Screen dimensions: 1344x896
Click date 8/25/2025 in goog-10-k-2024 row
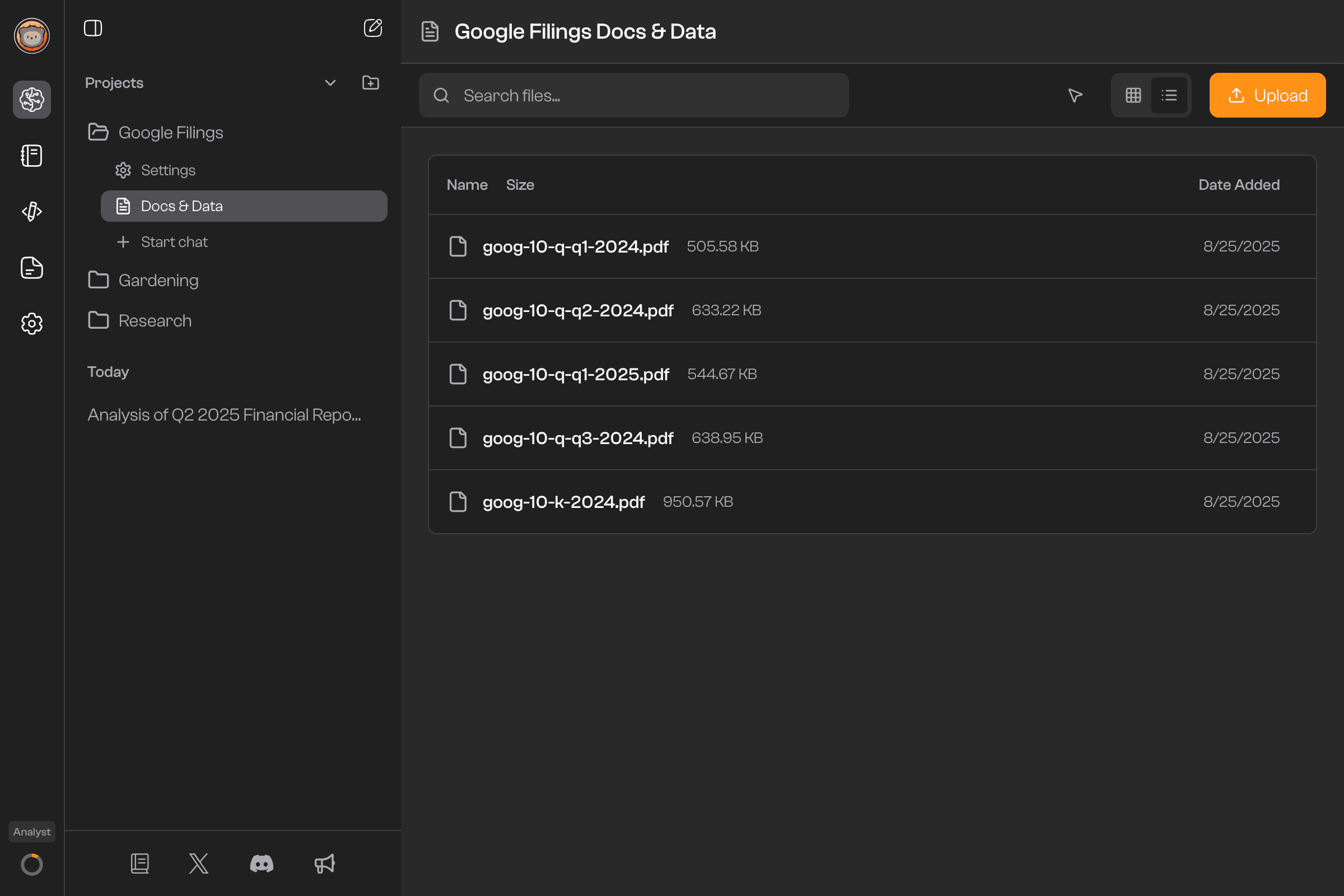(x=1241, y=502)
